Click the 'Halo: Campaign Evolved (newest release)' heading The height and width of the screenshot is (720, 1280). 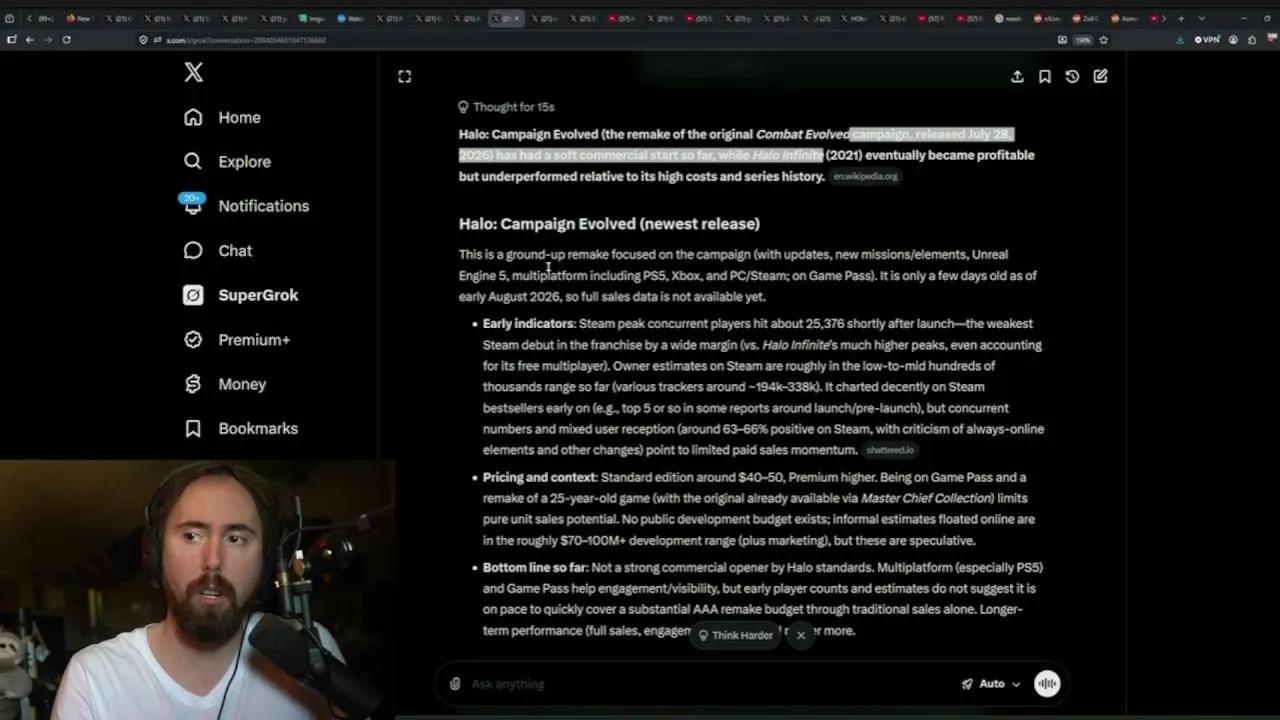click(609, 224)
